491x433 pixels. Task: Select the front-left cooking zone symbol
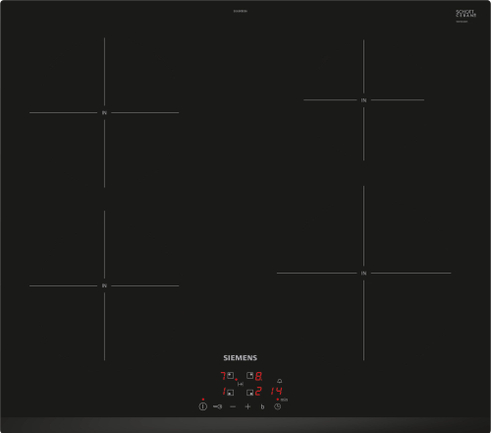click(x=230, y=393)
